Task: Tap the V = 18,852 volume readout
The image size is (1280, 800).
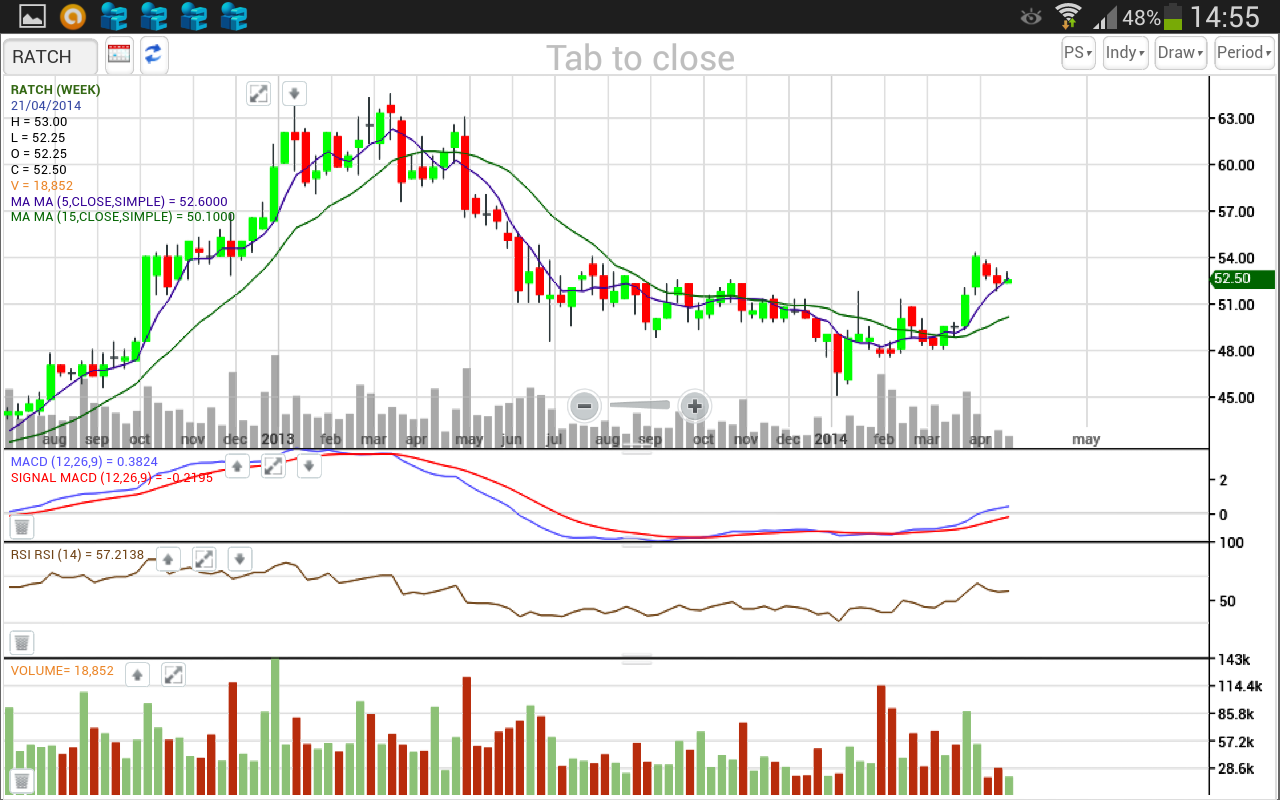Action: [x=42, y=185]
